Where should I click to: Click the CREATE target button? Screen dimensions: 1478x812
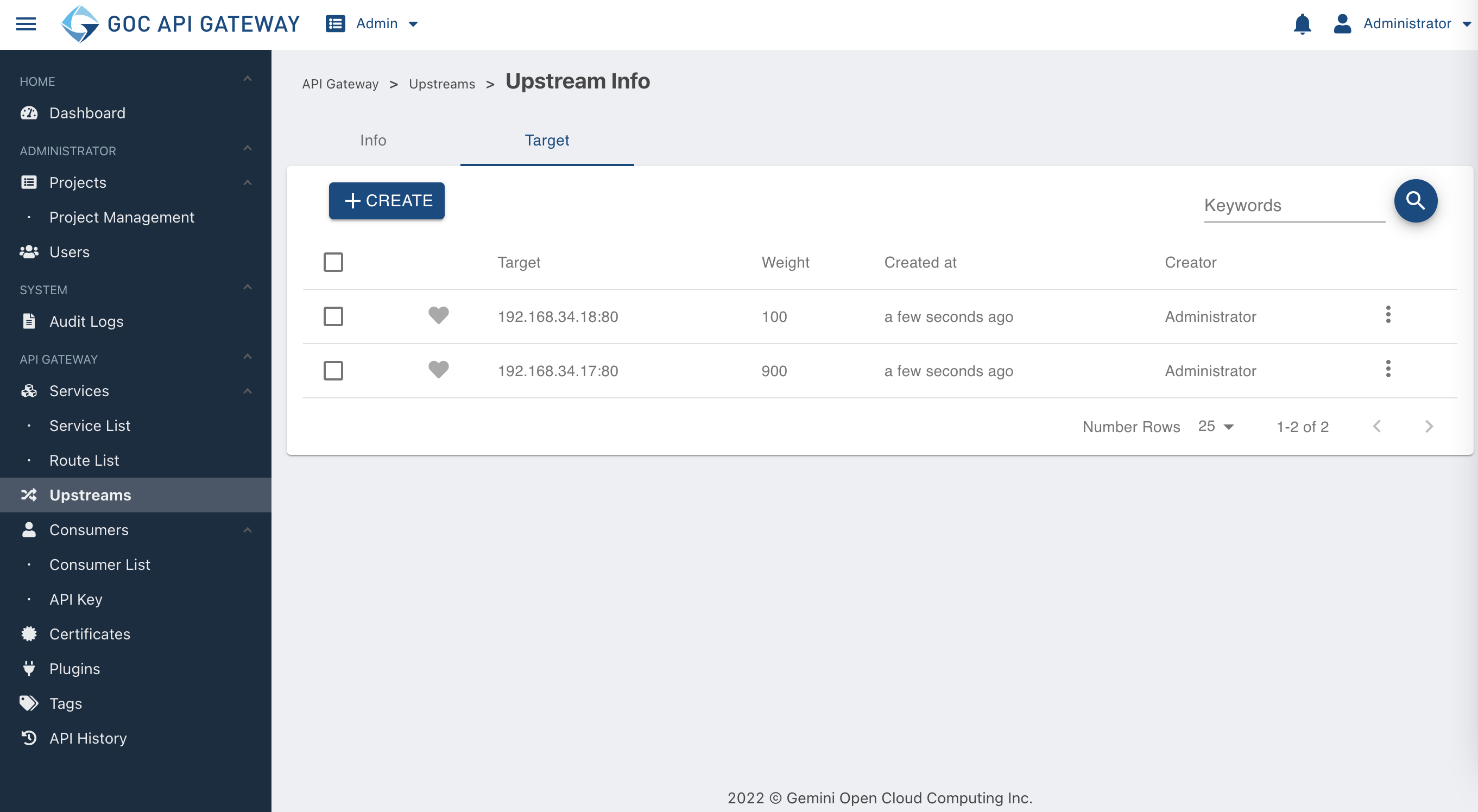[x=387, y=201]
